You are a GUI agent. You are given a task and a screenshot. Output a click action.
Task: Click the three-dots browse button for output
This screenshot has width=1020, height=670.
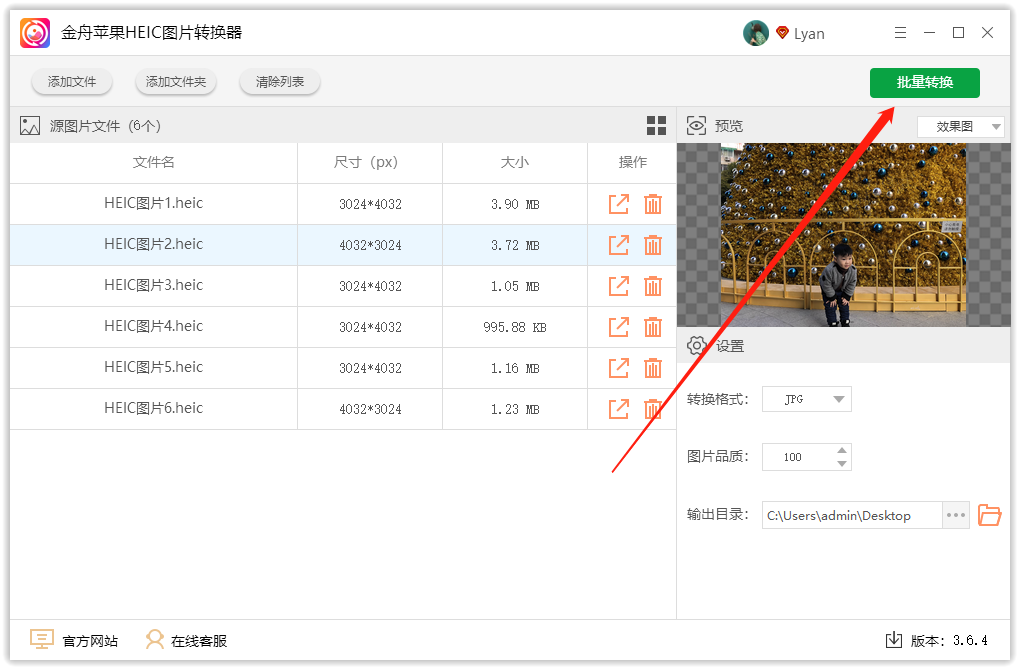[956, 515]
